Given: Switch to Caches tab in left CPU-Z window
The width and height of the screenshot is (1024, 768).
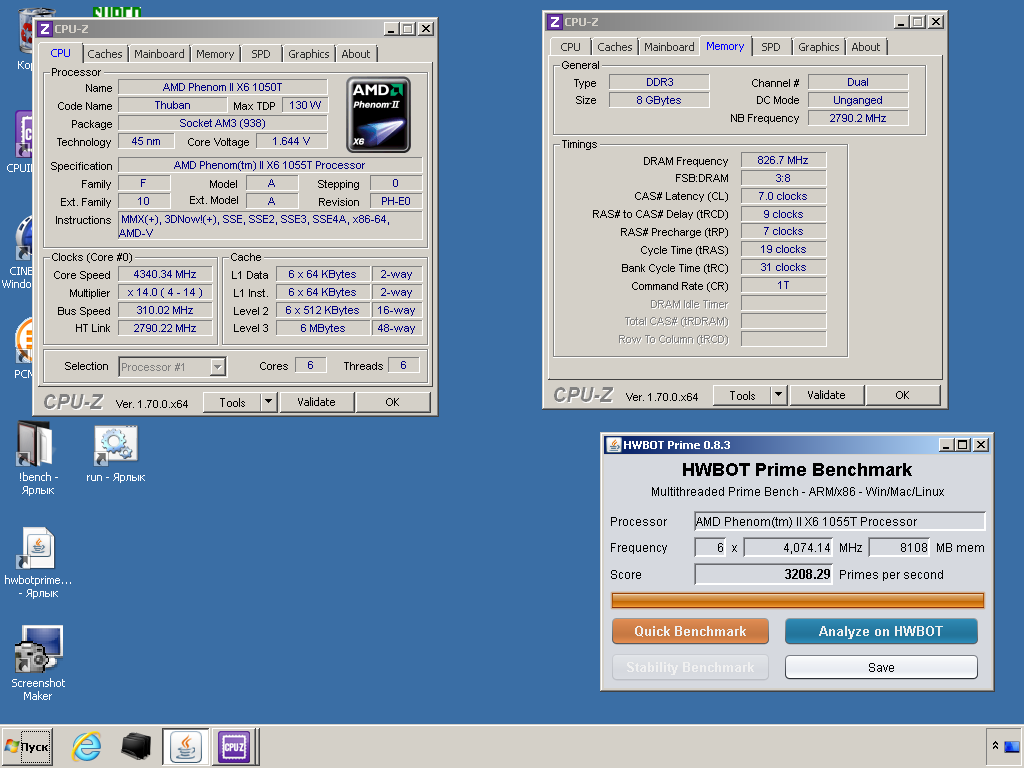Looking at the screenshot, I should (104, 54).
